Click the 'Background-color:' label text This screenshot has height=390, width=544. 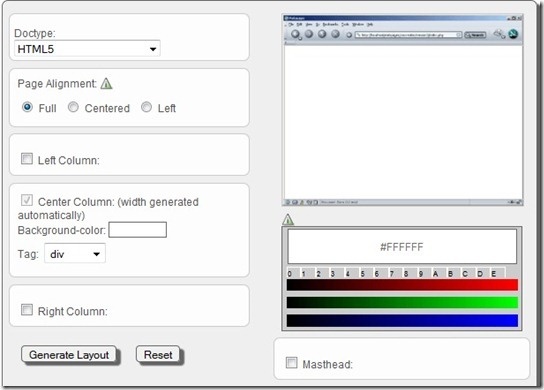point(62,230)
